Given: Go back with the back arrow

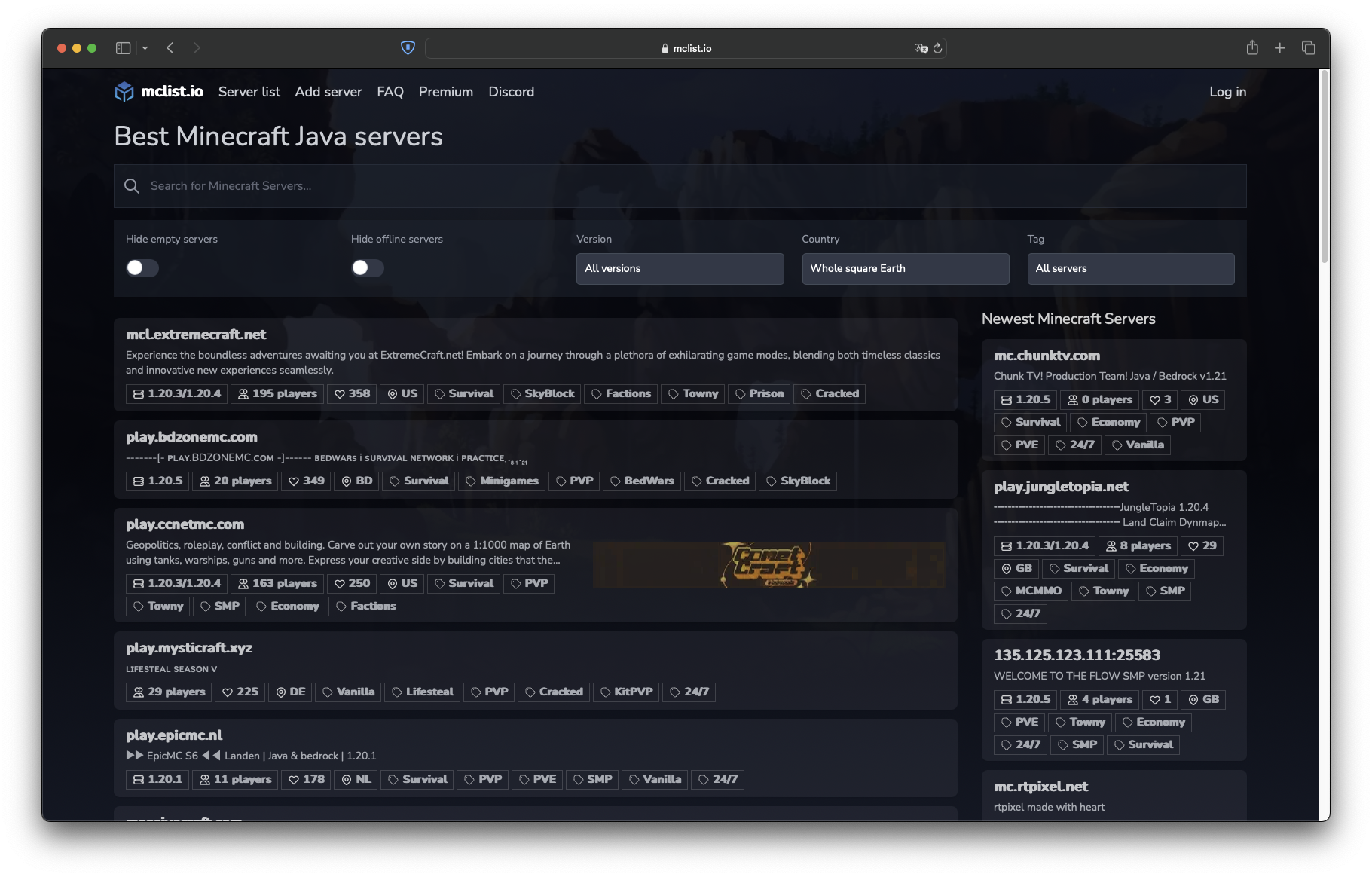Looking at the screenshot, I should pos(170,48).
